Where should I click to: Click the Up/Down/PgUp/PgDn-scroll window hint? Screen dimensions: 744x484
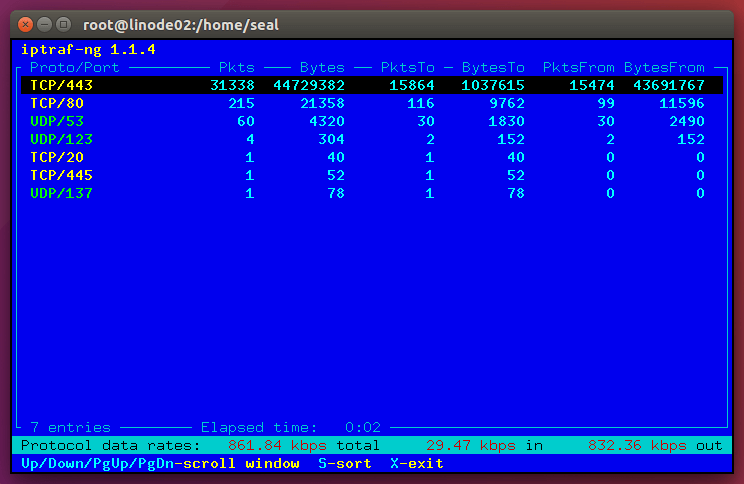coord(160,463)
